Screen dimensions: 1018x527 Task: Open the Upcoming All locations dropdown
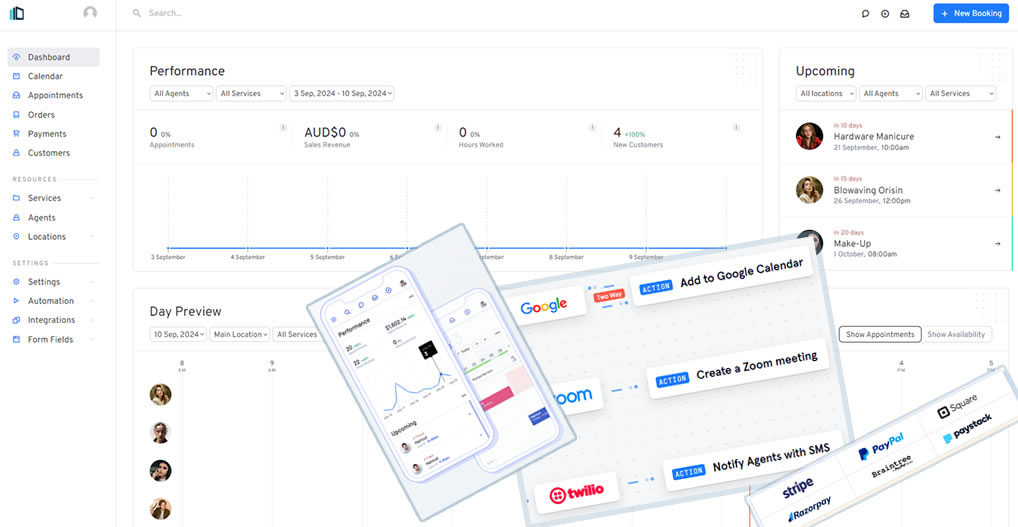(826, 93)
